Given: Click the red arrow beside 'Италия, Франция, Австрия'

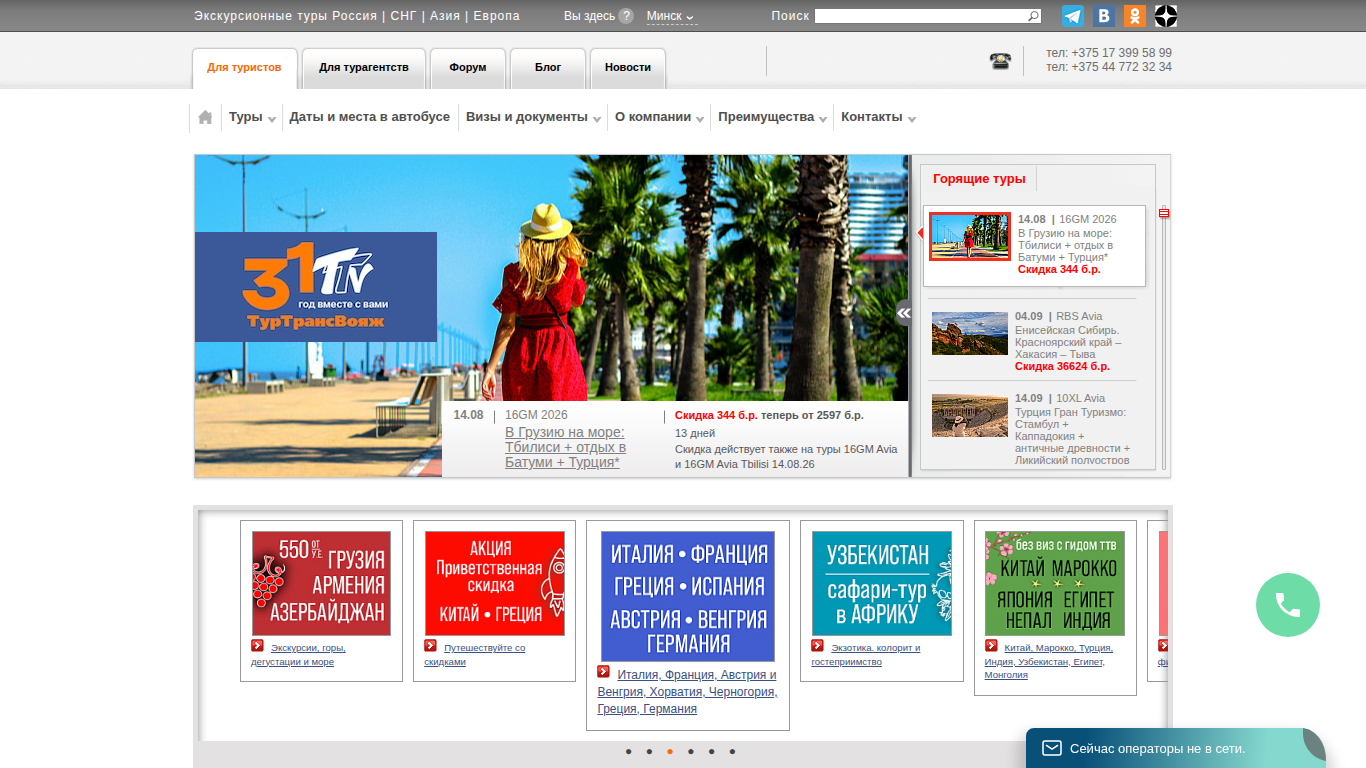Looking at the screenshot, I should click(x=604, y=672).
